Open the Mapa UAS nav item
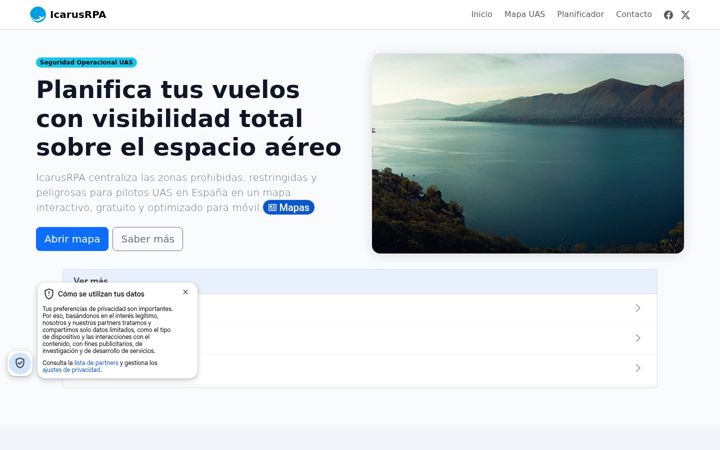 pyautogui.click(x=524, y=14)
